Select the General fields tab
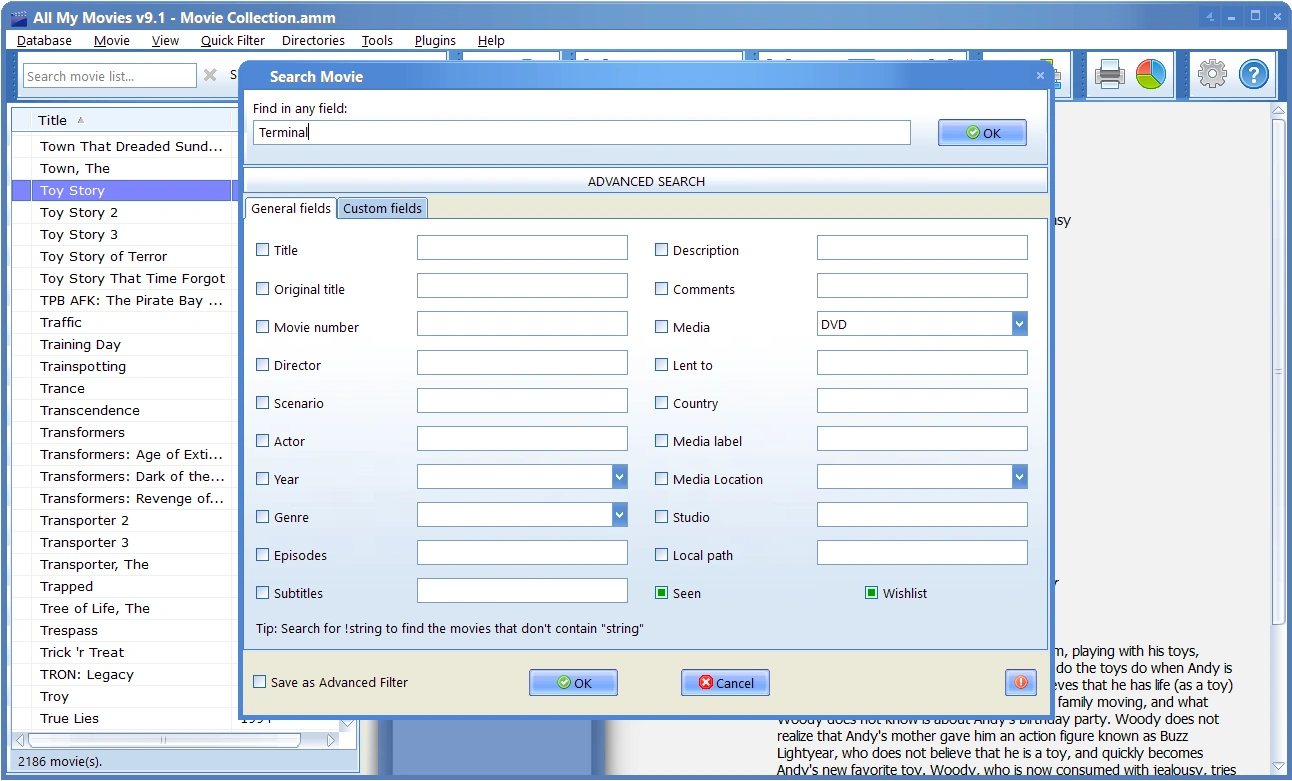 pos(291,208)
